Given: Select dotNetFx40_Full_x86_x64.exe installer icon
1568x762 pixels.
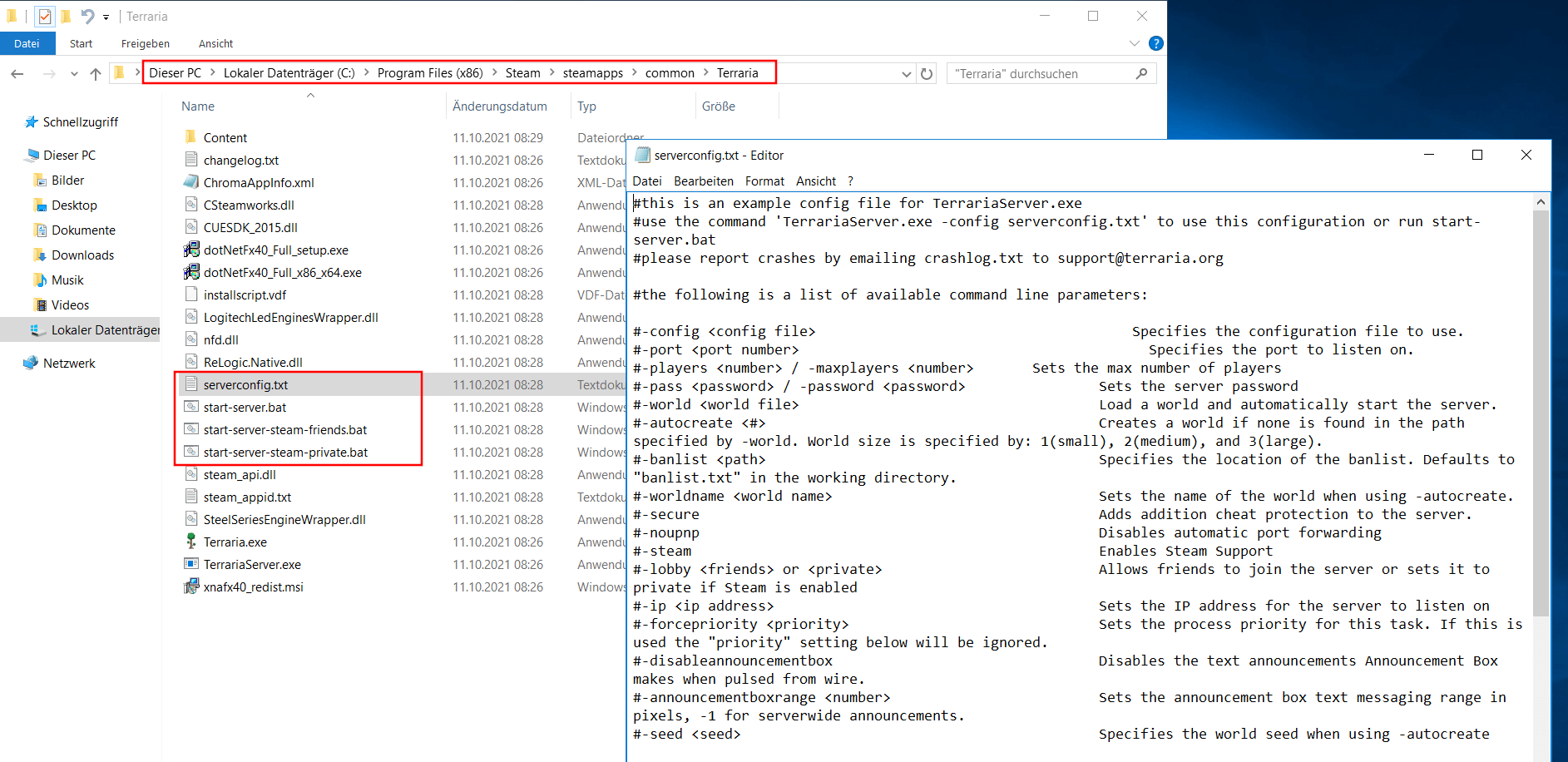Looking at the screenshot, I should (191, 272).
